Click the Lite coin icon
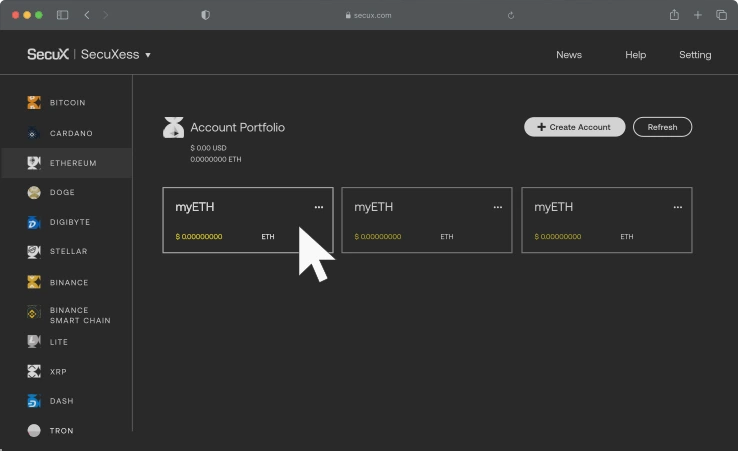 coord(34,341)
